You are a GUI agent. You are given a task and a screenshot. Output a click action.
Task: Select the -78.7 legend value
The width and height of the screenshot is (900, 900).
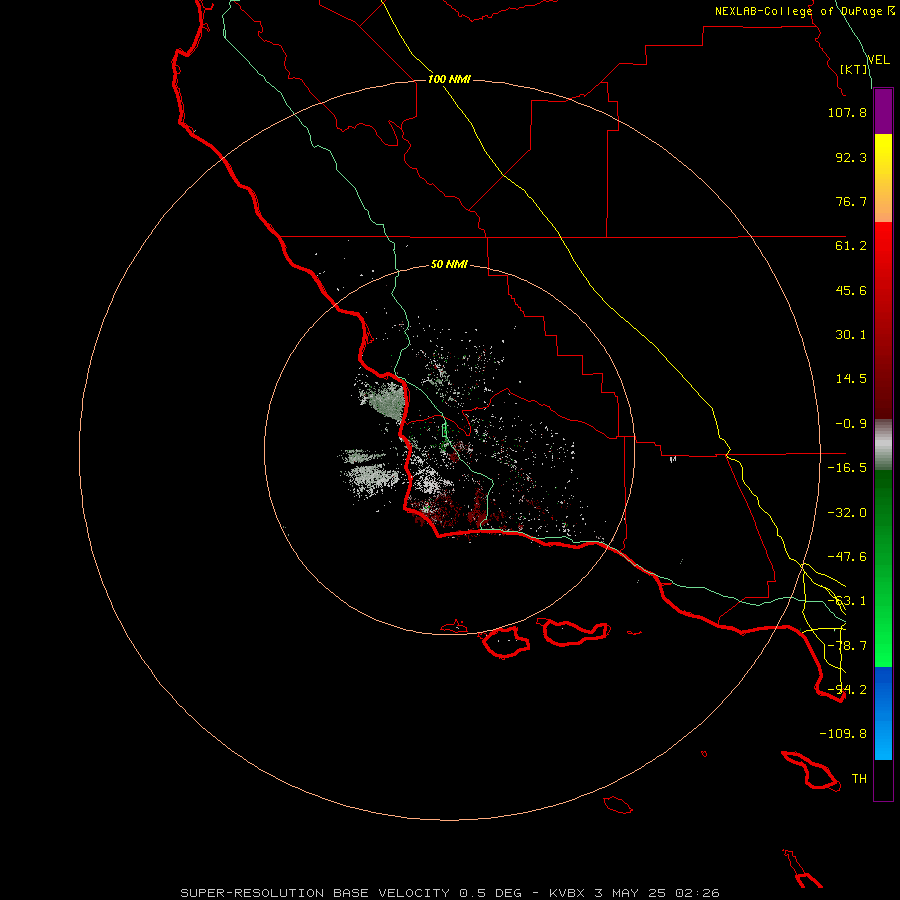pos(847,646)
